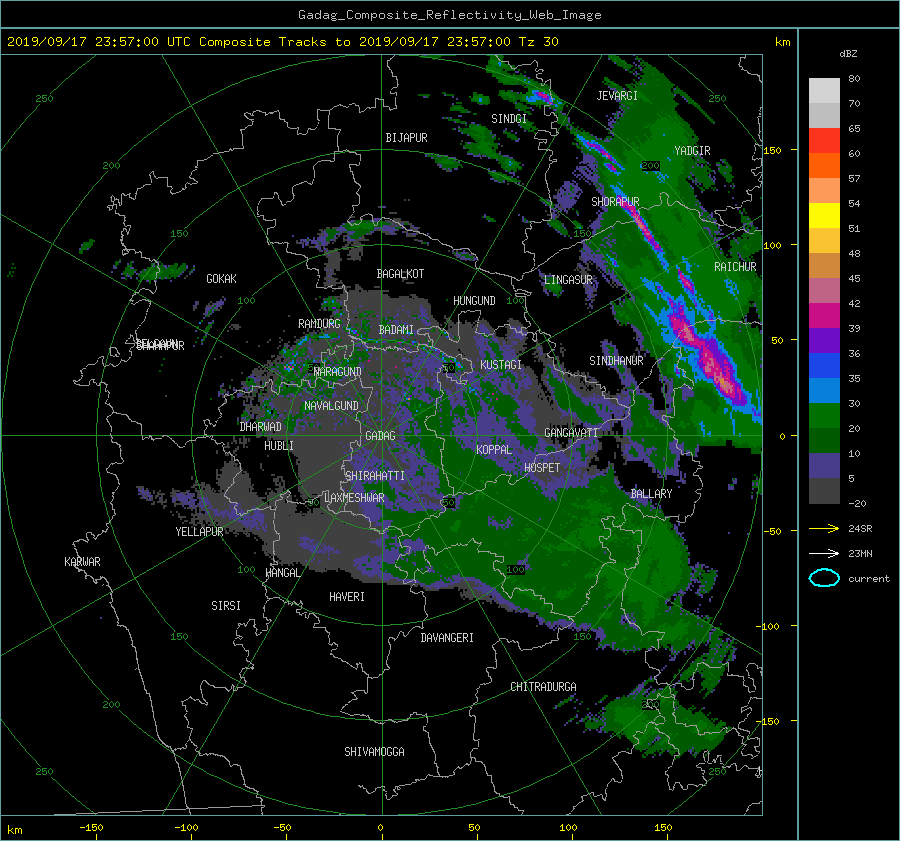The width and height of the screenshot is (900, 841).
Task: Click the light blue 30 dBZ swatch
Action: [824, 390]
